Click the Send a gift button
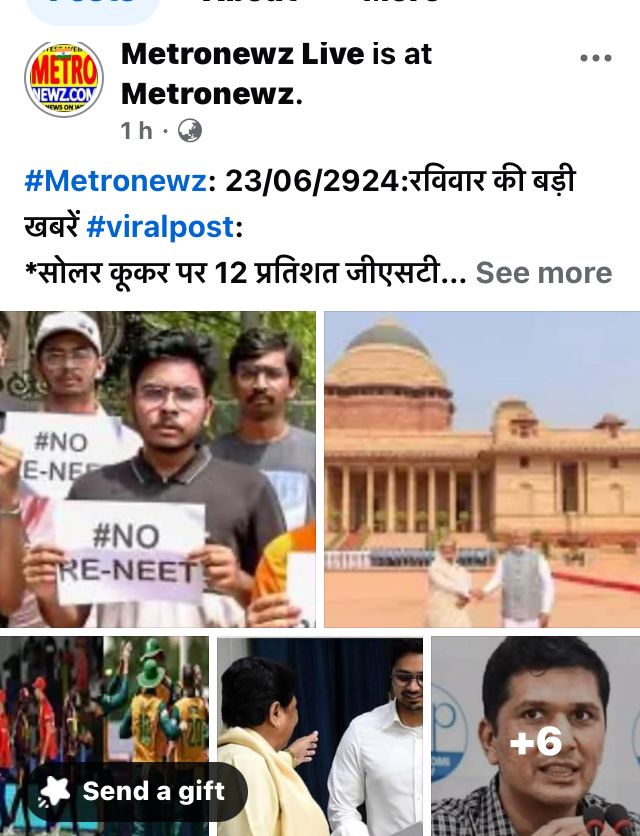 137,791
